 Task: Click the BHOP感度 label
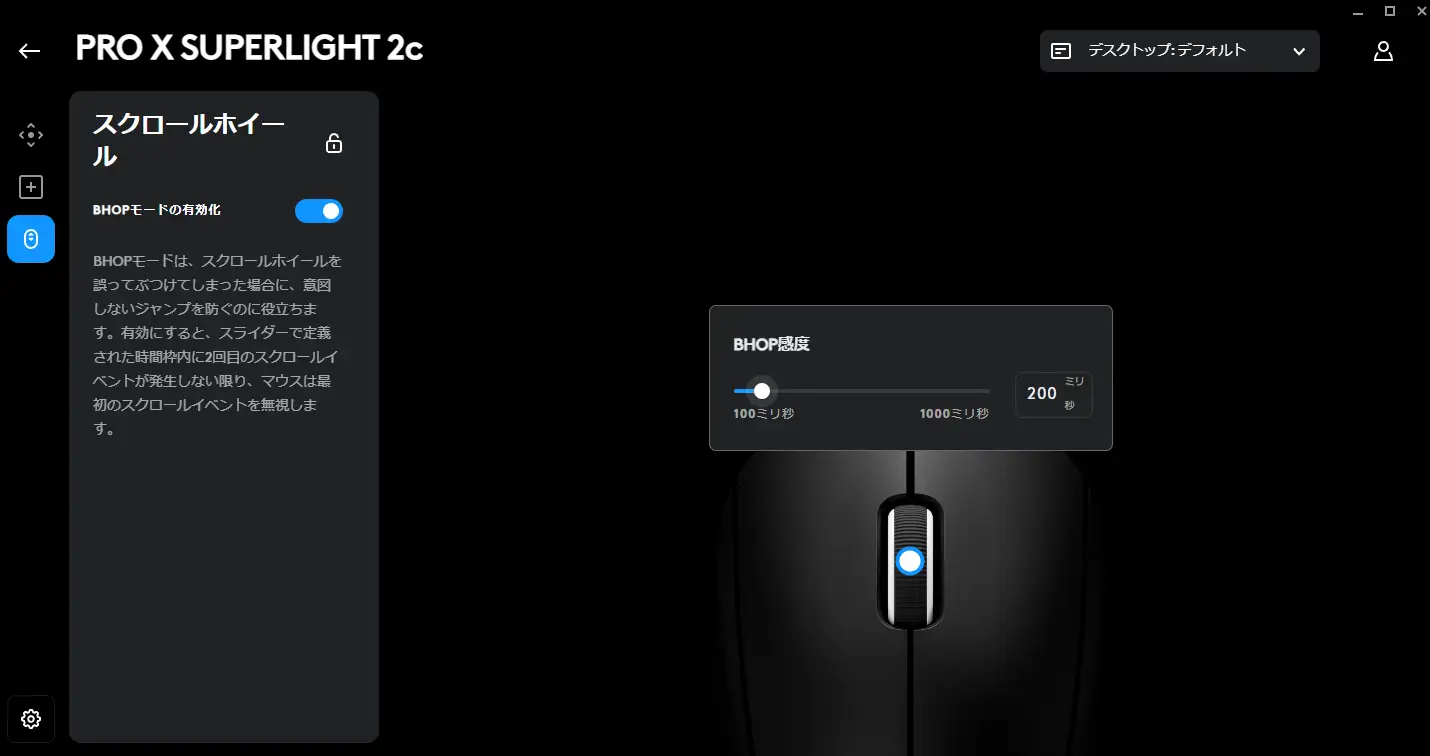pyautogui.click(x=771, y=344)
